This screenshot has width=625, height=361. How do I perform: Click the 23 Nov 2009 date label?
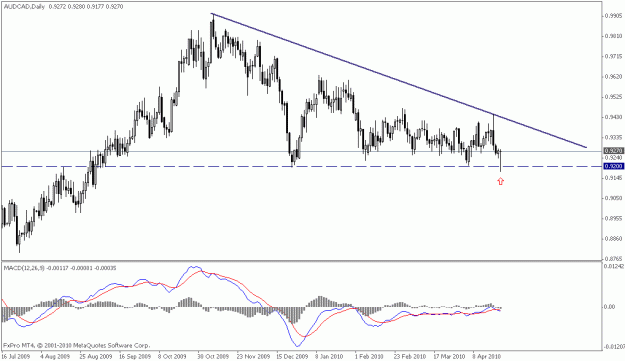pyautogui.click(x=253, y=356)
